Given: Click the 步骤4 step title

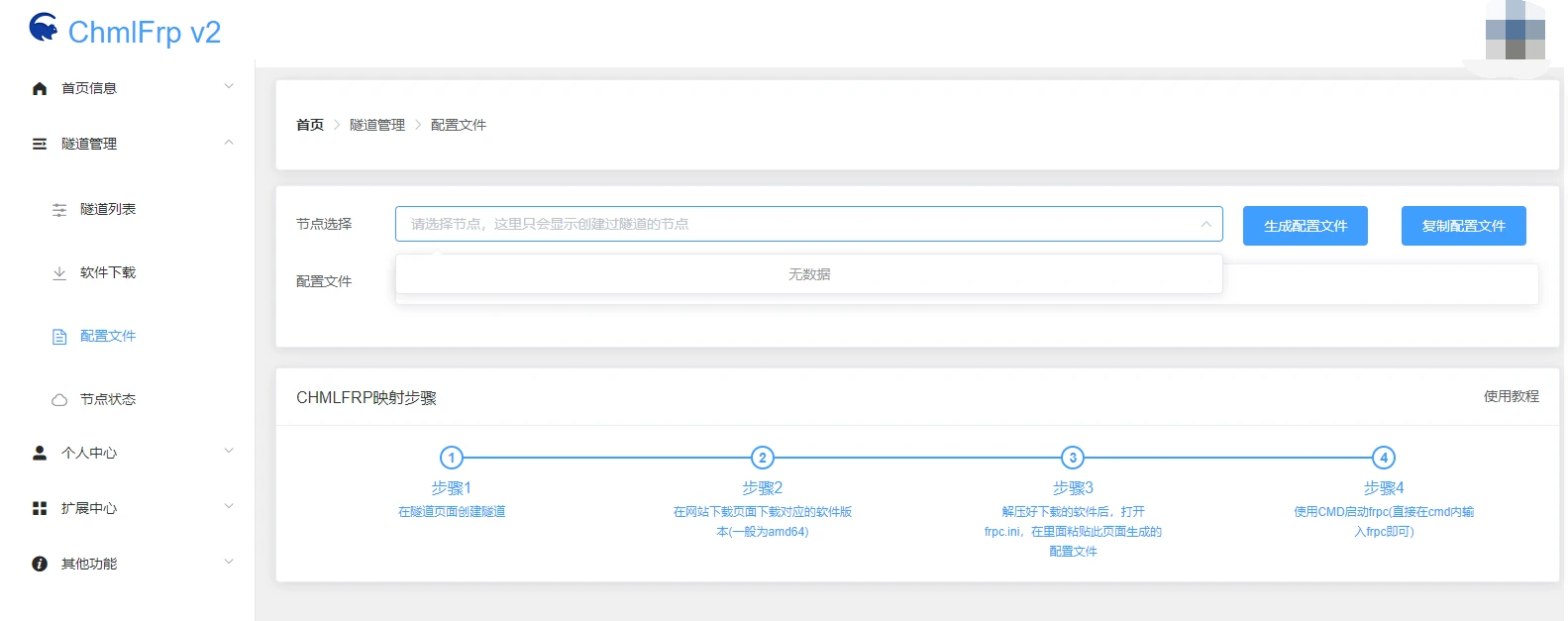Looking at the screenshot, I should point(1384,488).
